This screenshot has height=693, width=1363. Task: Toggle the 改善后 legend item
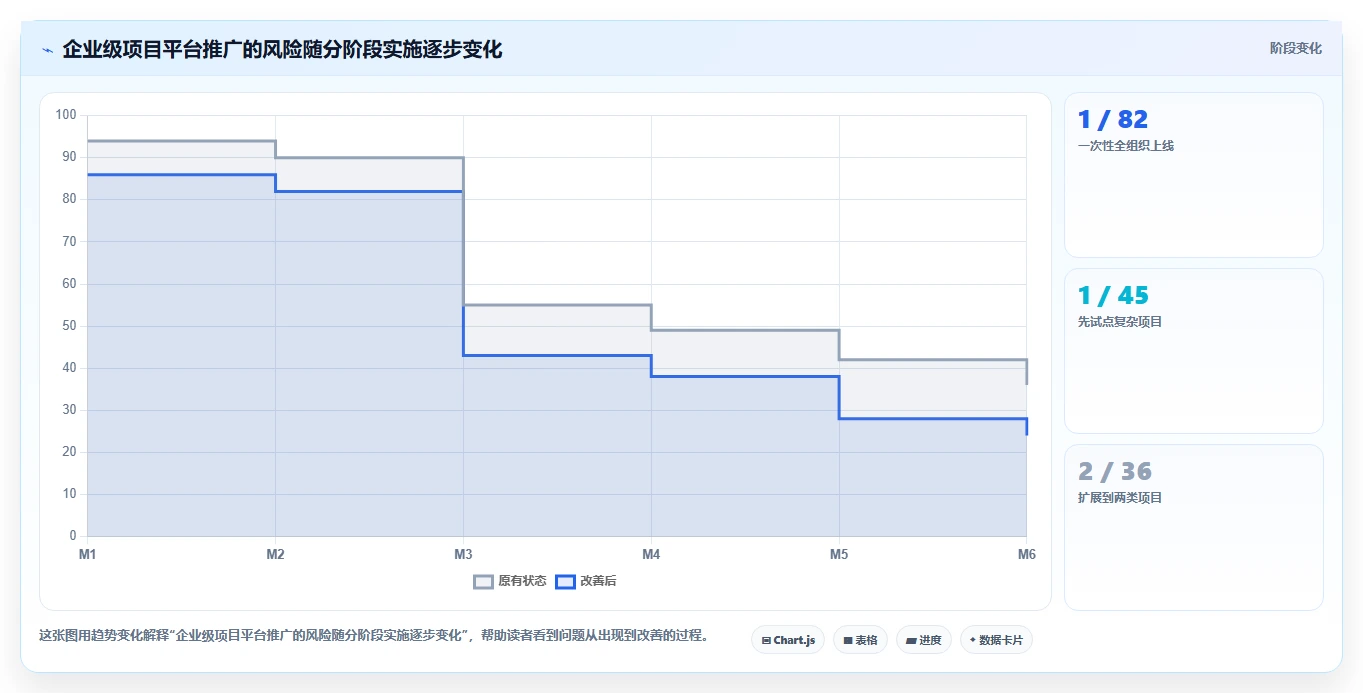(x=585, y=581)
